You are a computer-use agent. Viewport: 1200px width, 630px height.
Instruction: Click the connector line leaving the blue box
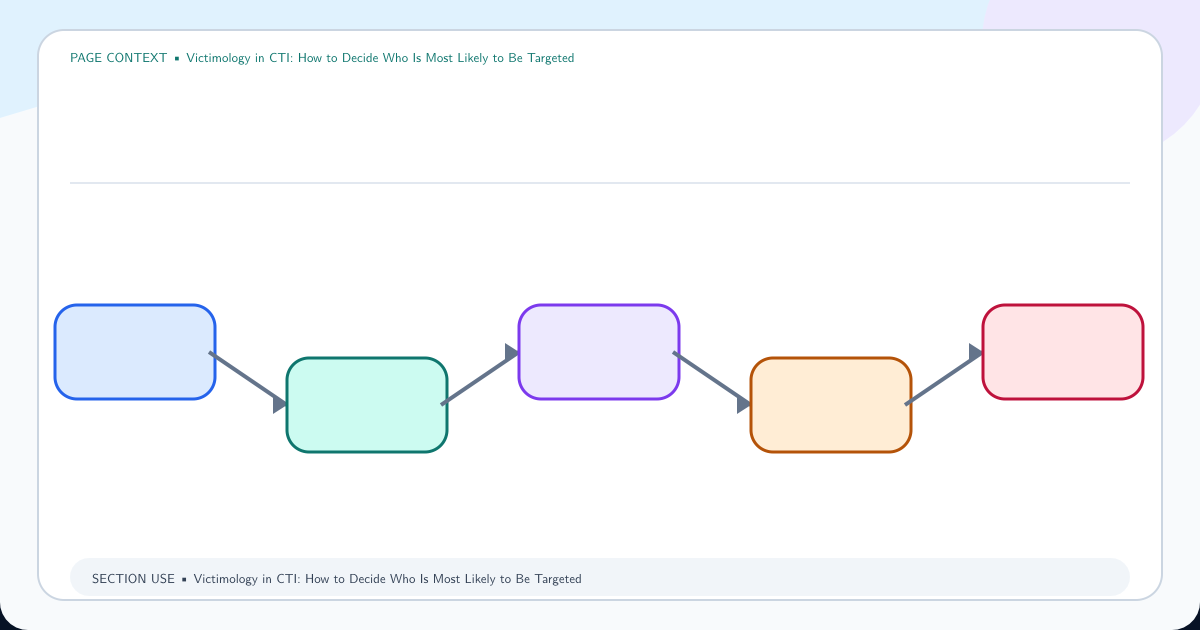pos(242,377)
